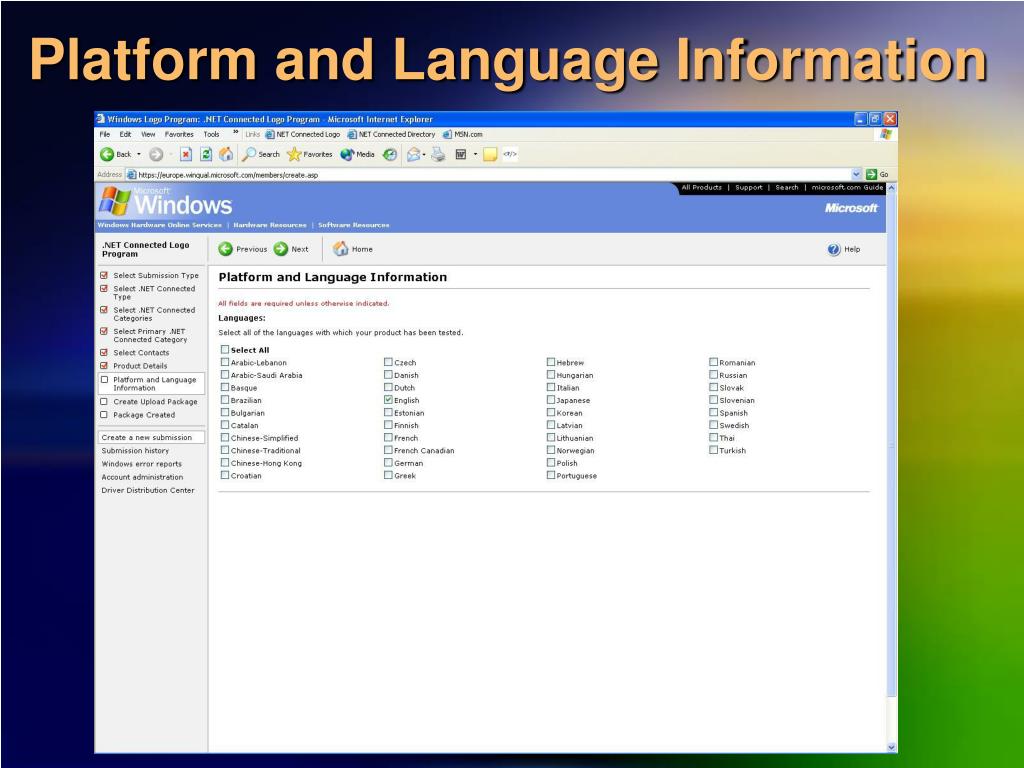
Task: Click the scrollbar down arrow
Action: click(891, 747)
